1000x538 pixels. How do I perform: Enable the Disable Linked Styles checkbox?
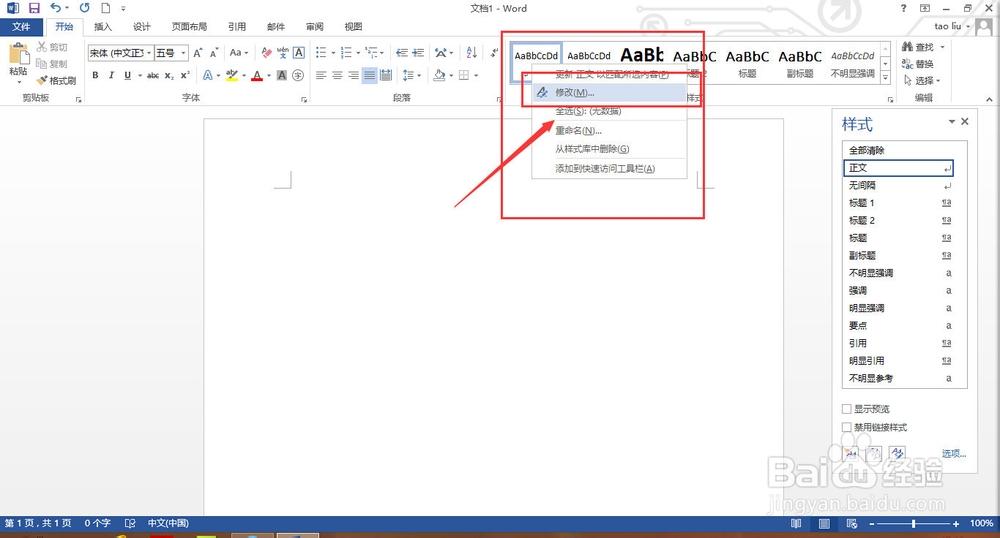(x=847, y=427)
